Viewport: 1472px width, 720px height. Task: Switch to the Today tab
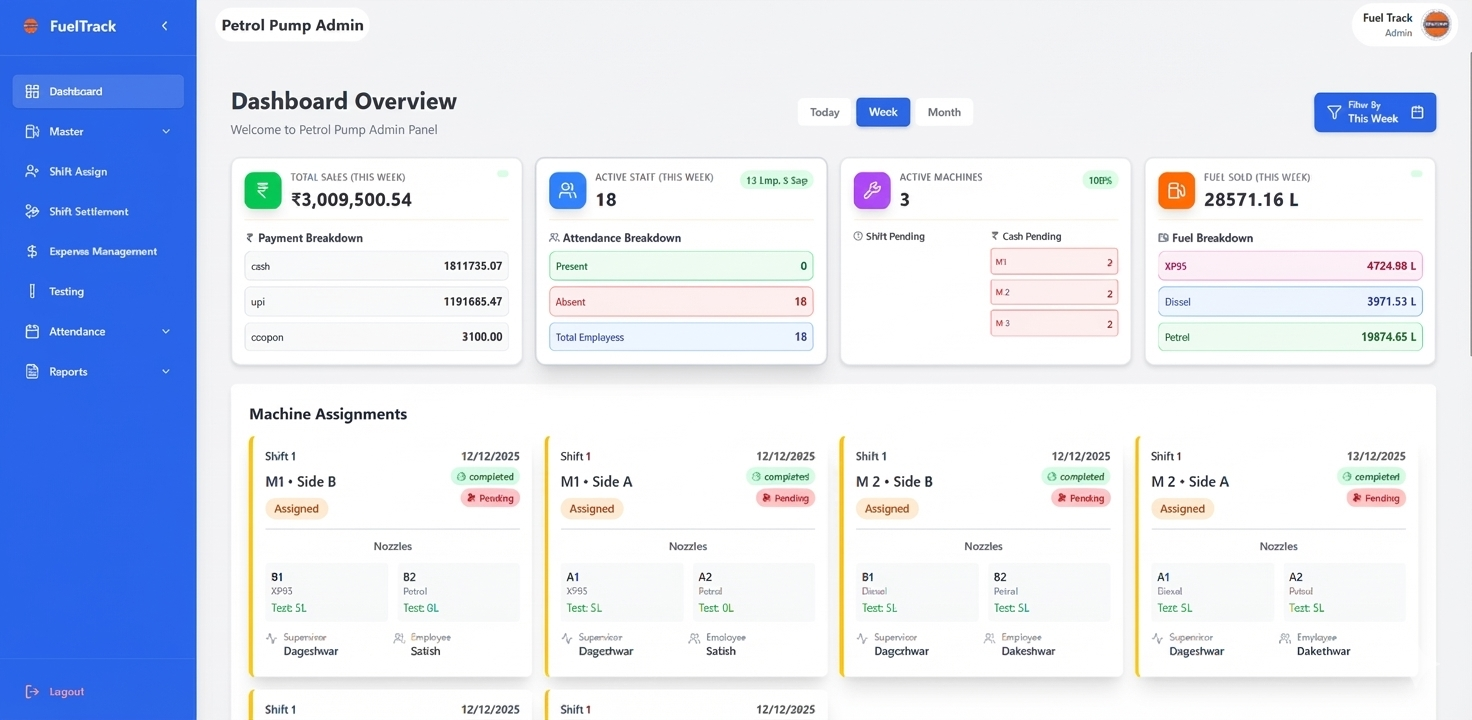coord(824,112)
